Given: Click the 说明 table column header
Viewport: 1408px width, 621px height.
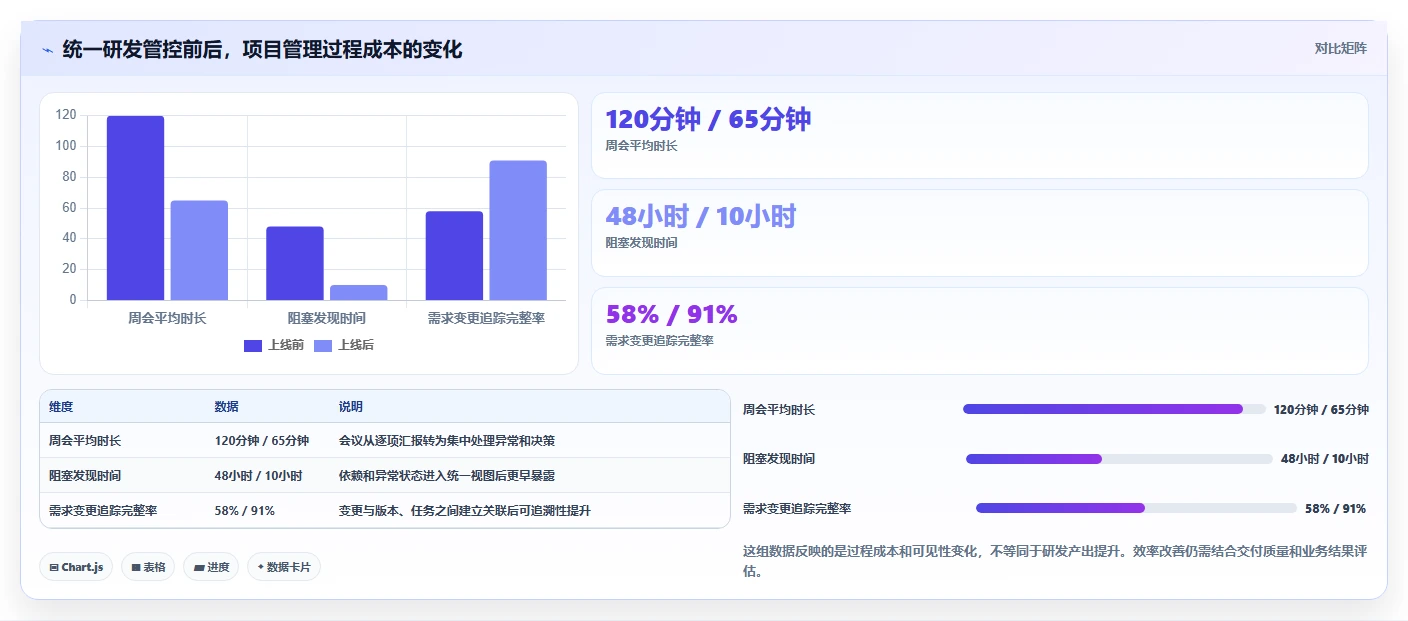Looking at the screenshot, I should [351, 407].
